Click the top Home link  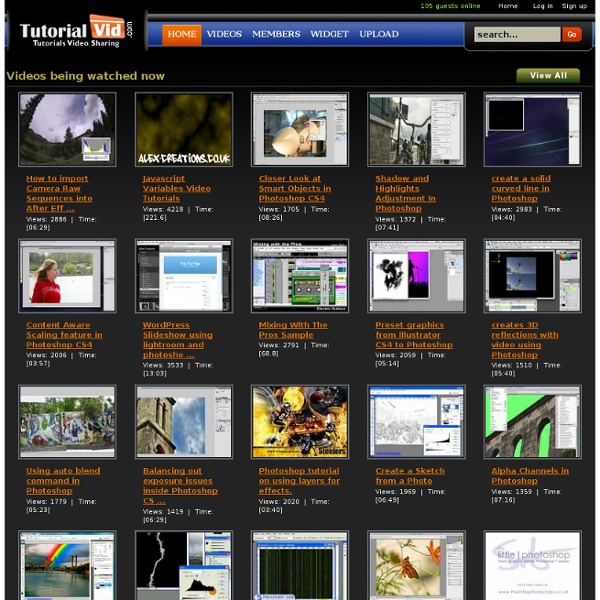[x=508, y=6]
